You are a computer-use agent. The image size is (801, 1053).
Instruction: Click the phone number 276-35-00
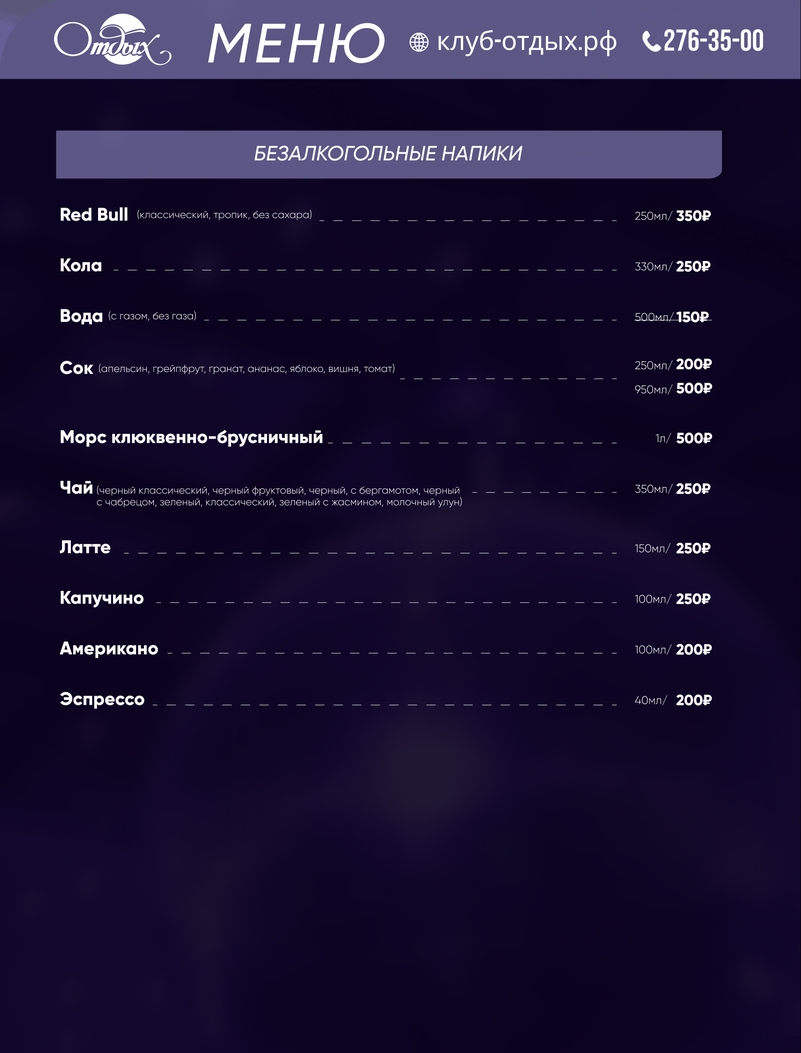coord(713,41)
